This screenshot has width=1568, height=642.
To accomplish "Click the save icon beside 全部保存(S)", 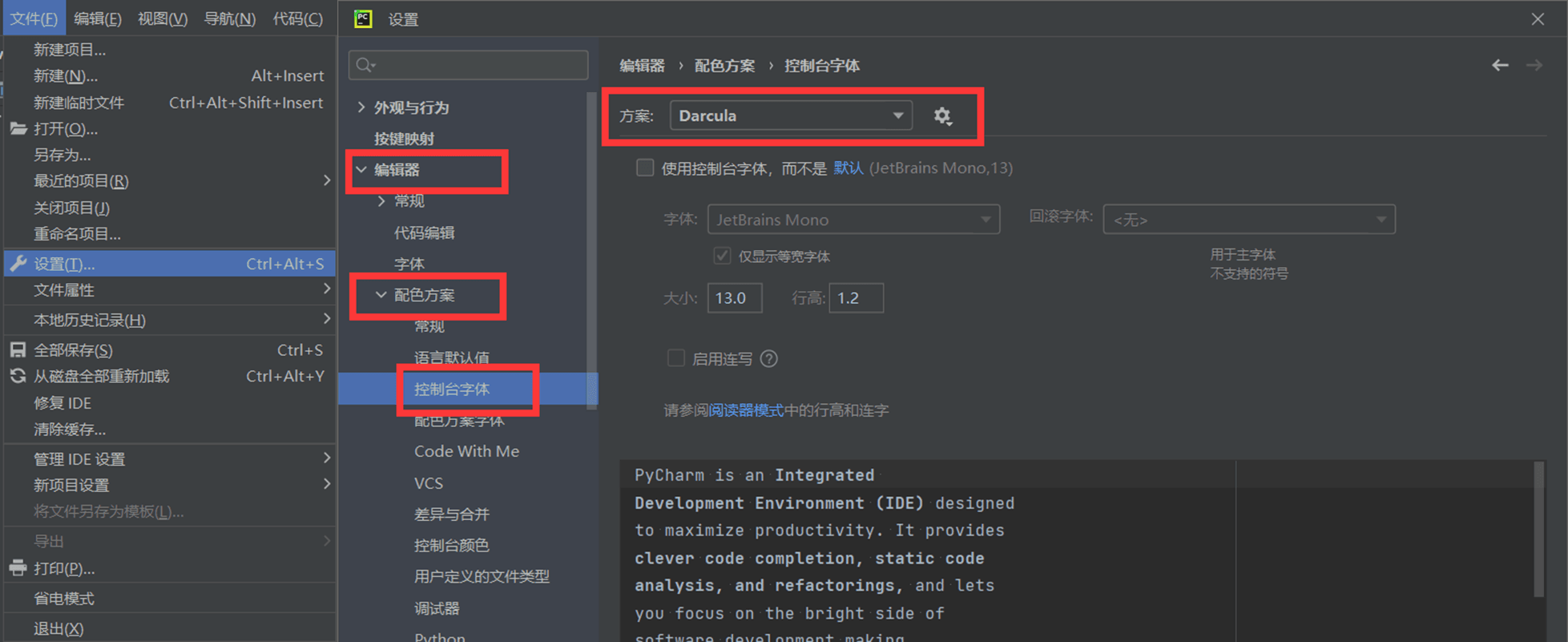I will (x=18, y=350).
